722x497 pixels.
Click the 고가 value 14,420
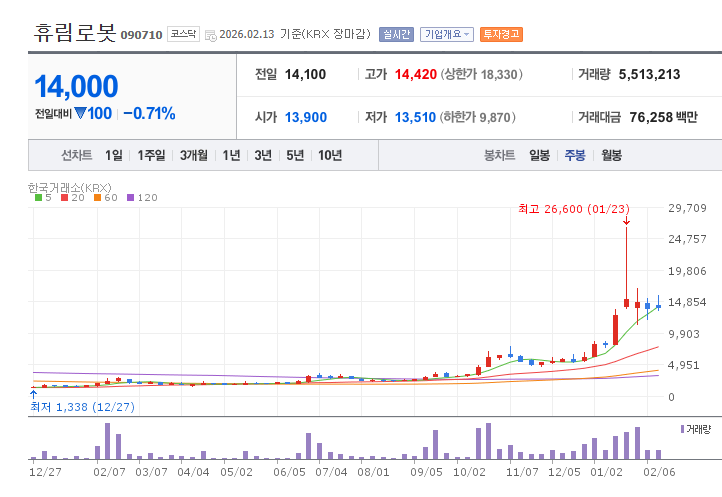click(416, 74)
